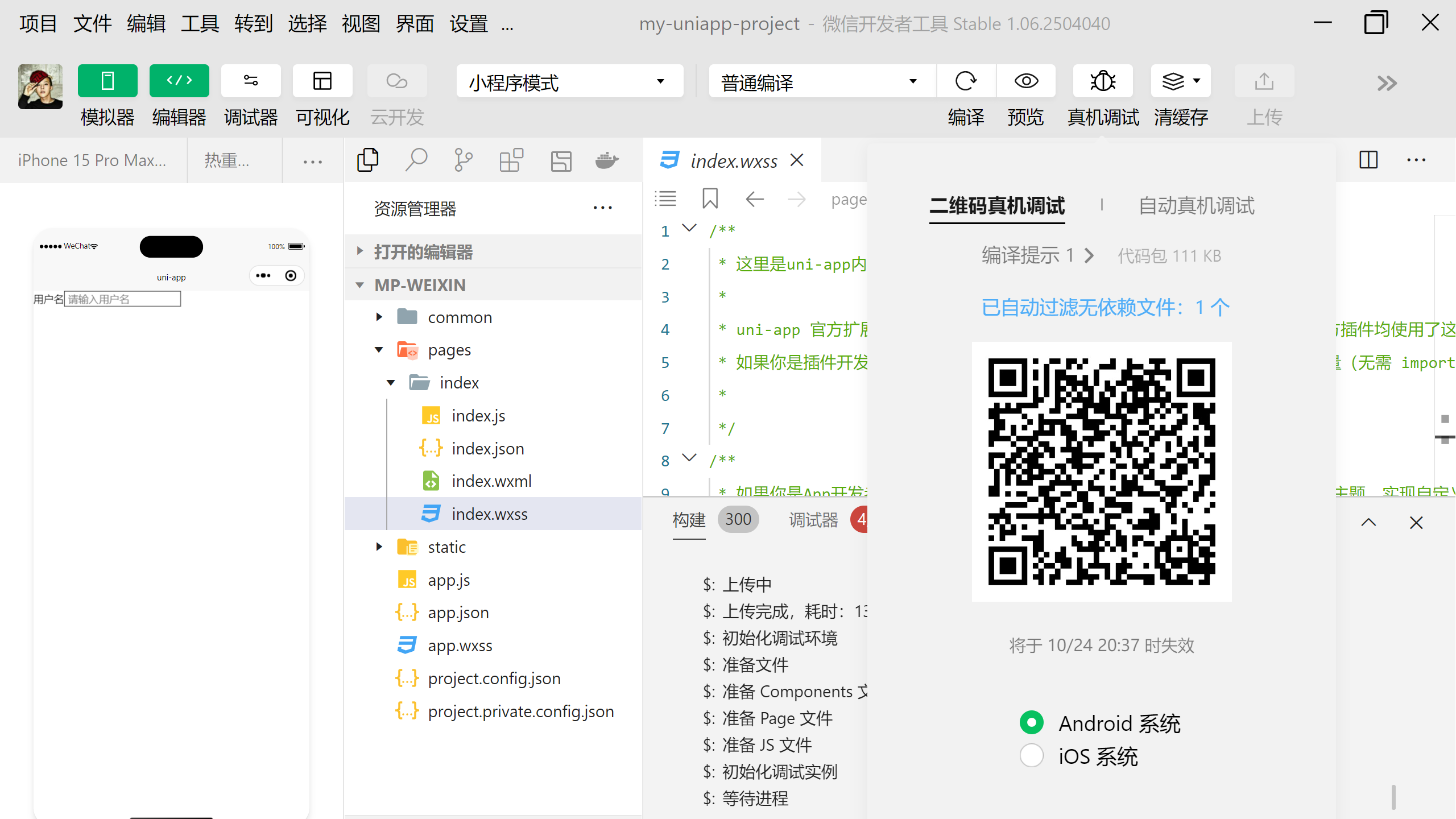Open the 小程序模式 mode dropdown
Image resolution: width=1456 pixels, height=819 pixels.
click(x=569, y=82)
